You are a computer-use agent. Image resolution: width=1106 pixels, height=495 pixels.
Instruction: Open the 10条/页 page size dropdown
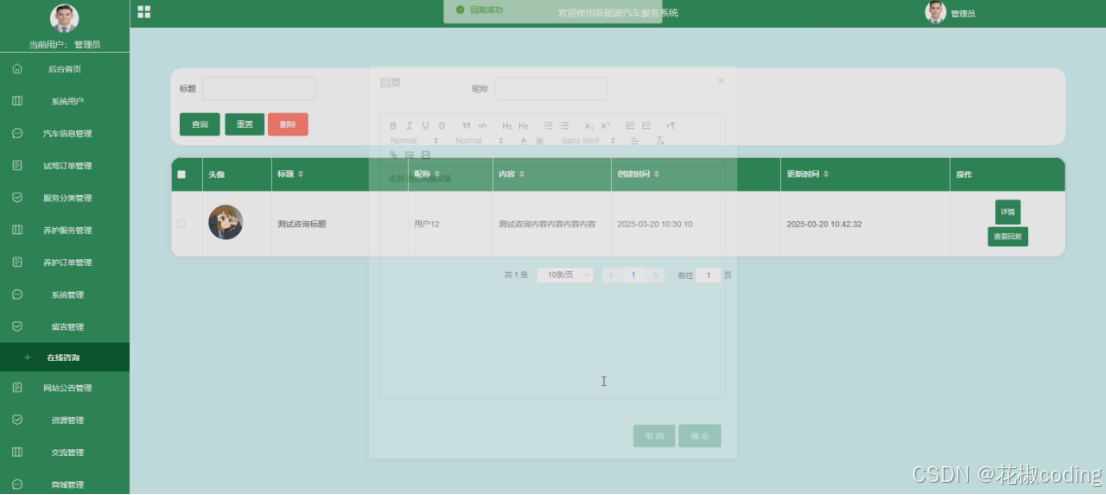coord(565,275)
